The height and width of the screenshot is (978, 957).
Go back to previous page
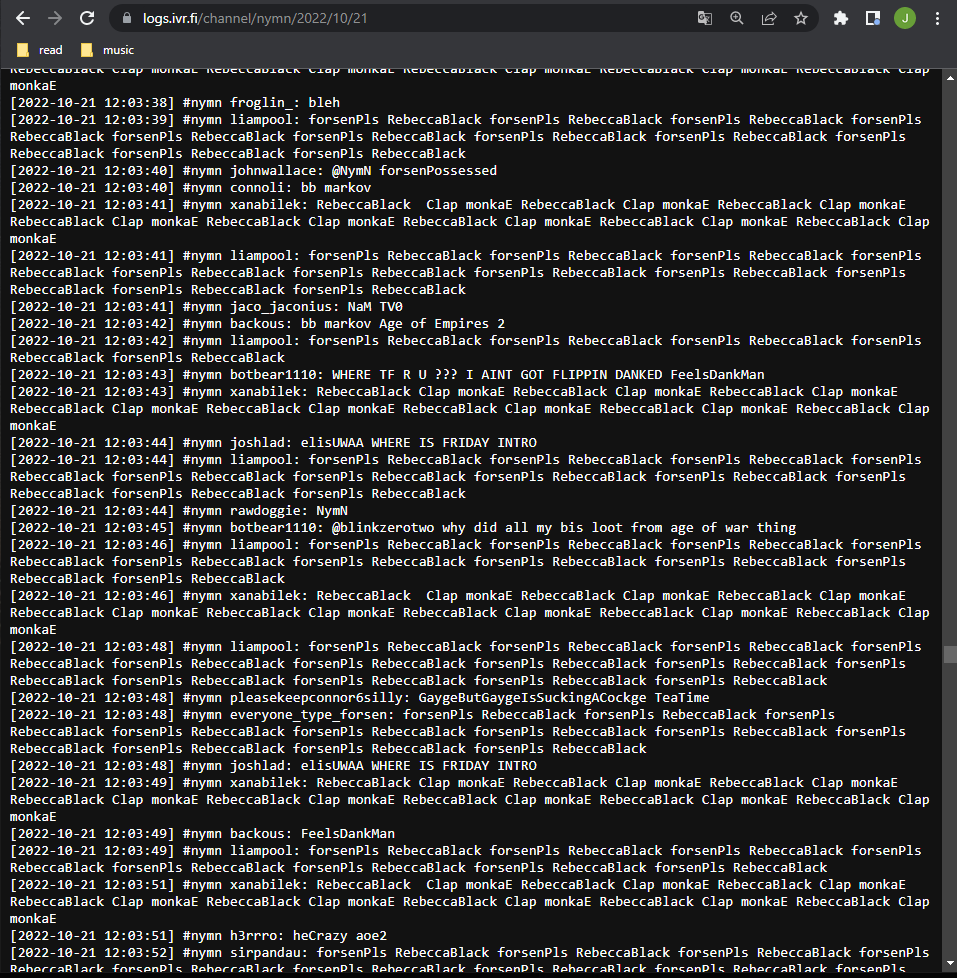23,18
